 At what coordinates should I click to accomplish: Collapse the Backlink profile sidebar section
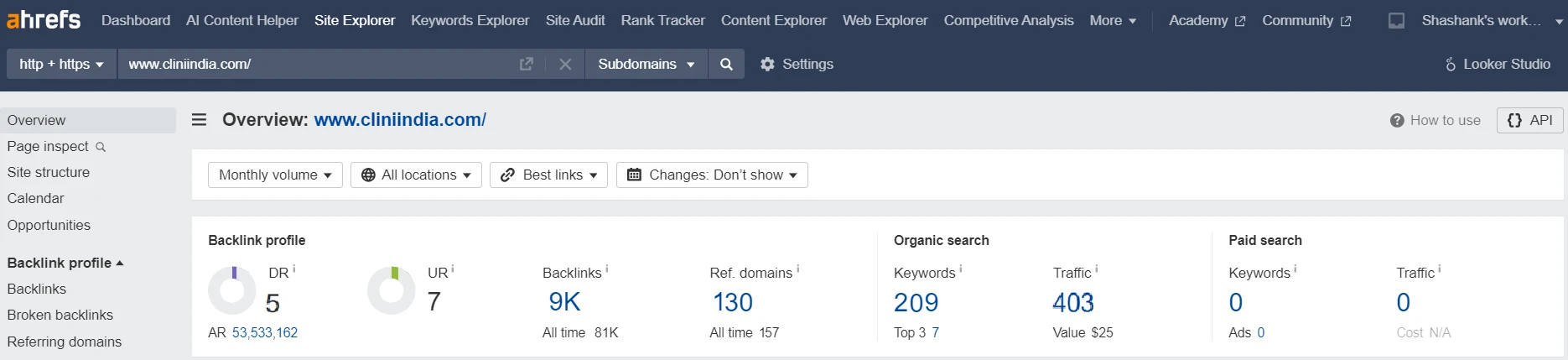[x=65, y=263]
